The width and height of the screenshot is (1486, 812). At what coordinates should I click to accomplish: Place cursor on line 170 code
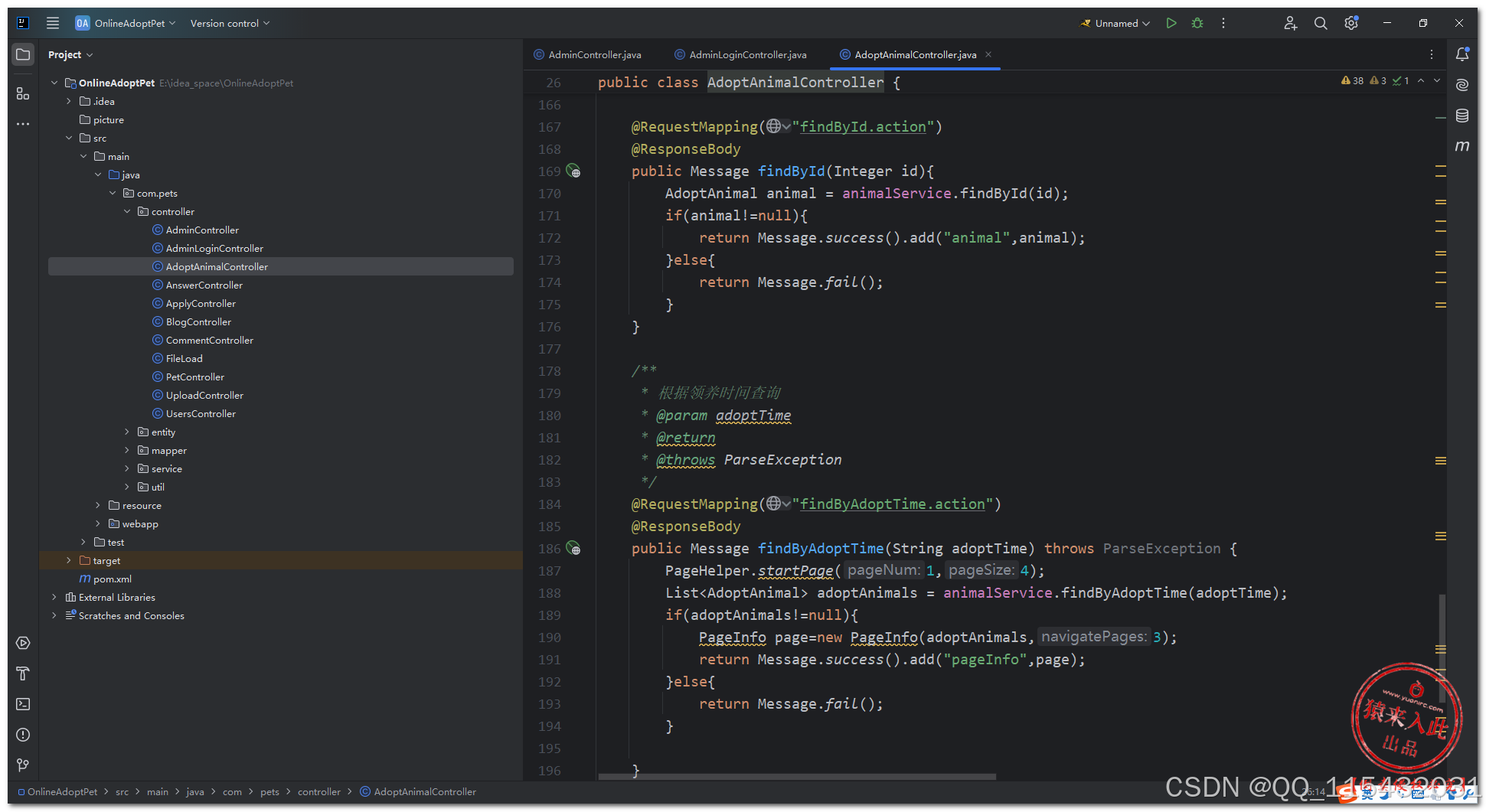point(866,194)
